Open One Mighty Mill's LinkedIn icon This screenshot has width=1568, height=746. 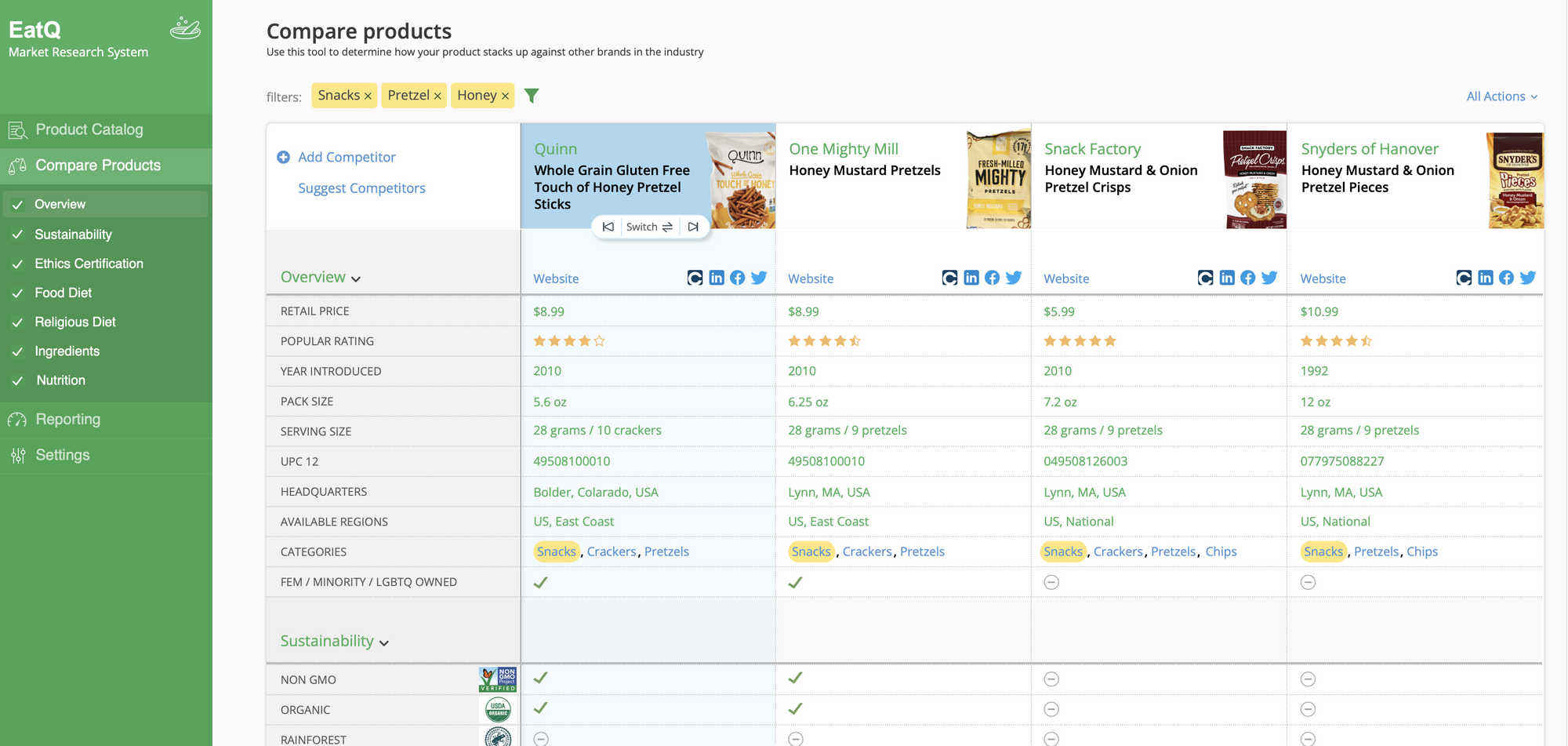(x=971, y=278)
